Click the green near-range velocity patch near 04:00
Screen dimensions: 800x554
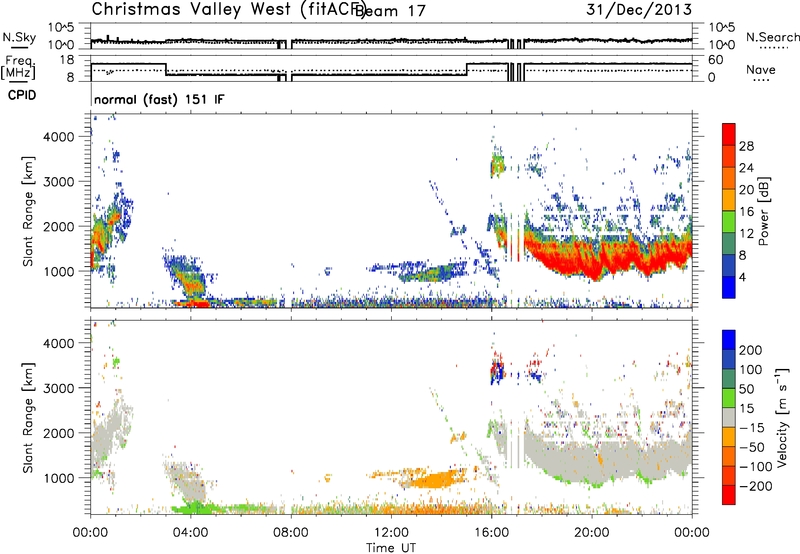click(194, 508)
